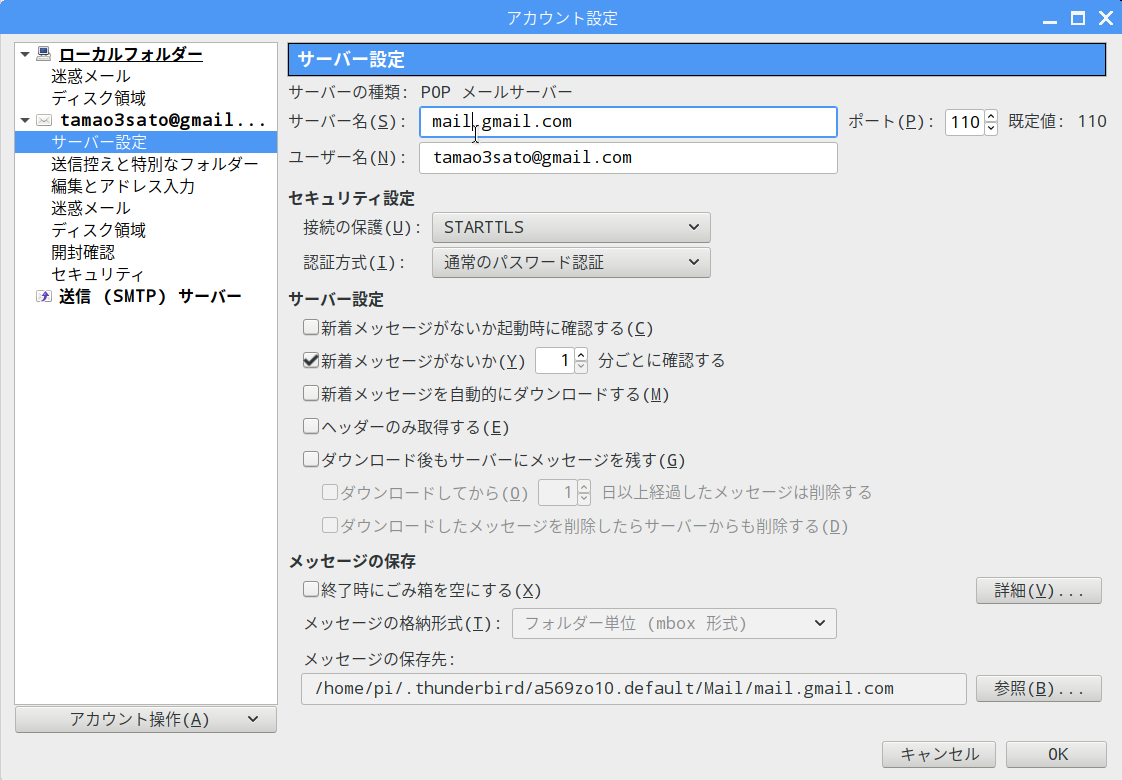Click the Local Folders computer icon
1122x780 pixels.
point(44,54)
